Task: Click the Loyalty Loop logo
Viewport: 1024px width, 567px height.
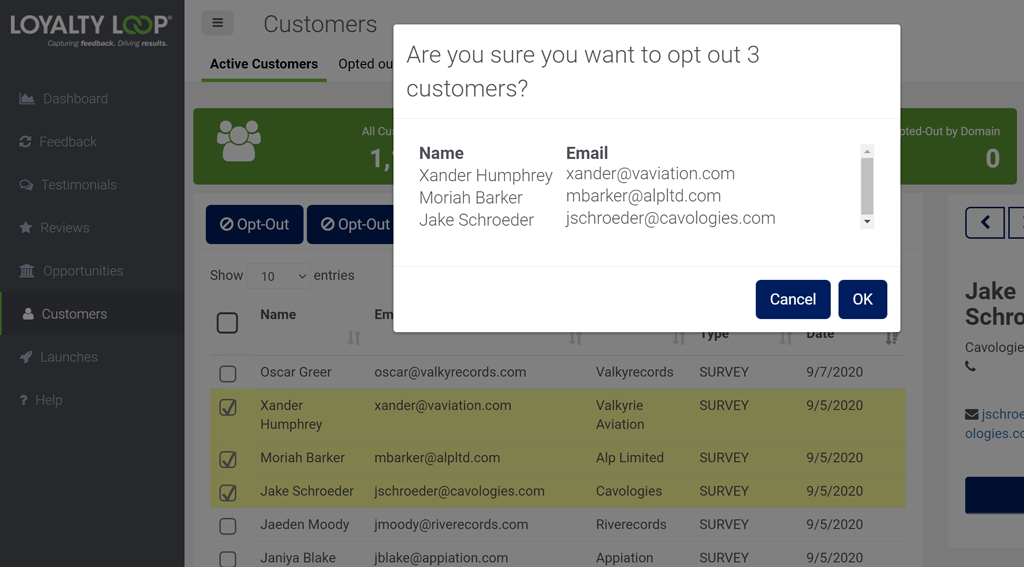Action: click(x=91, y=29)
